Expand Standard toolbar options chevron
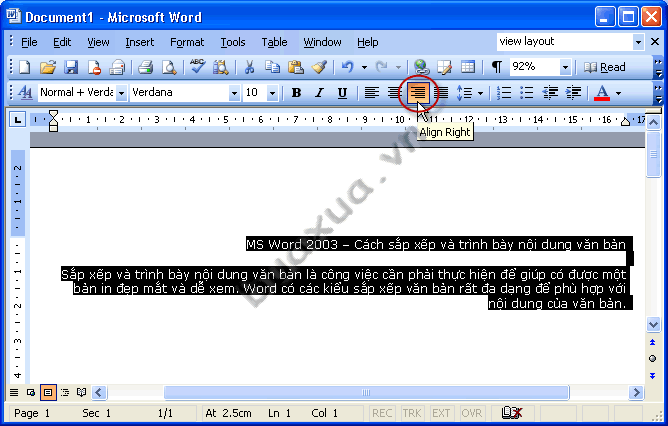Screen dimensions: 668x426 [x=658, y=68]
